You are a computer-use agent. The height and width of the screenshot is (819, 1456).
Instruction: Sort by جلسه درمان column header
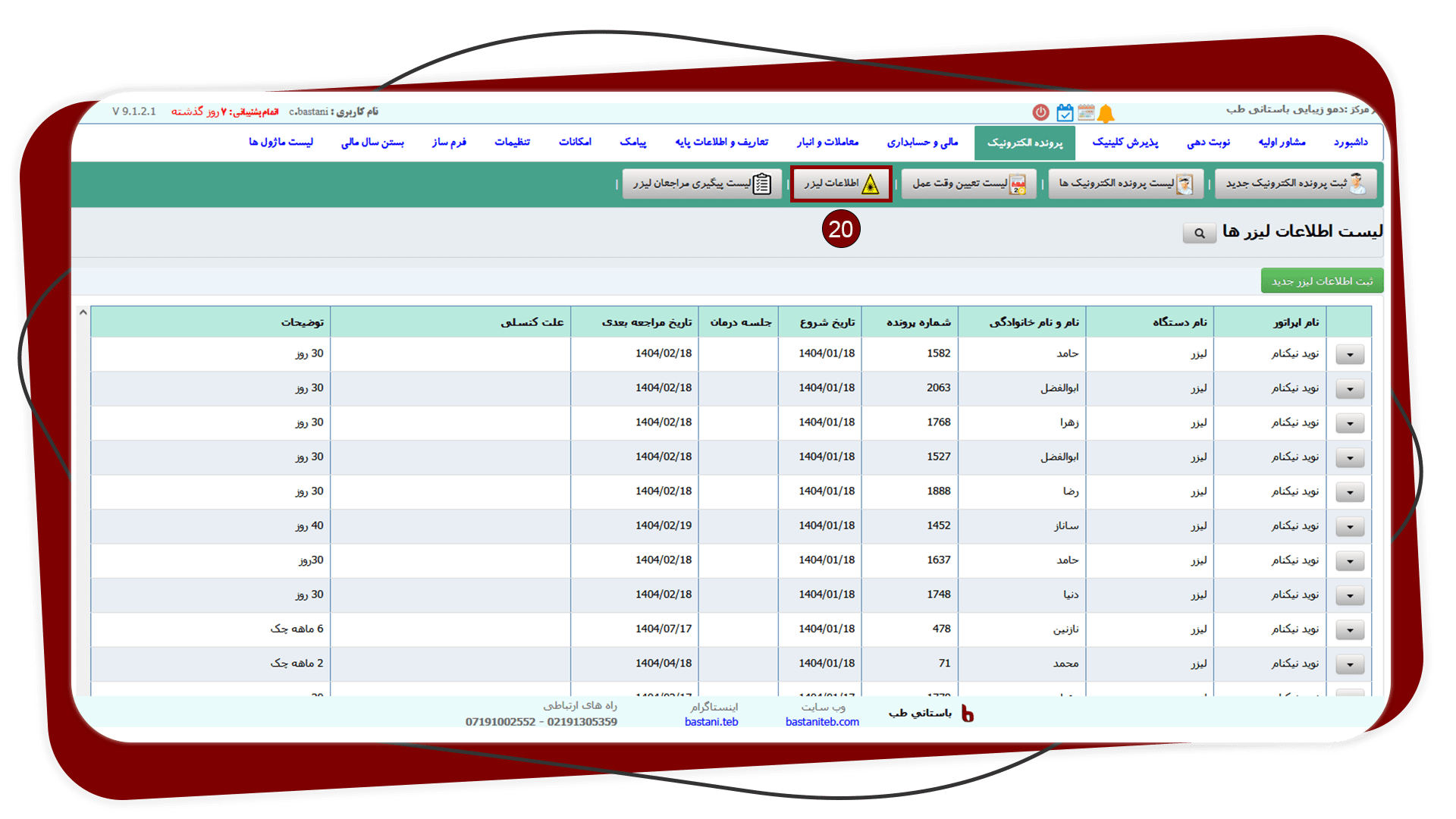click(738, 322)
